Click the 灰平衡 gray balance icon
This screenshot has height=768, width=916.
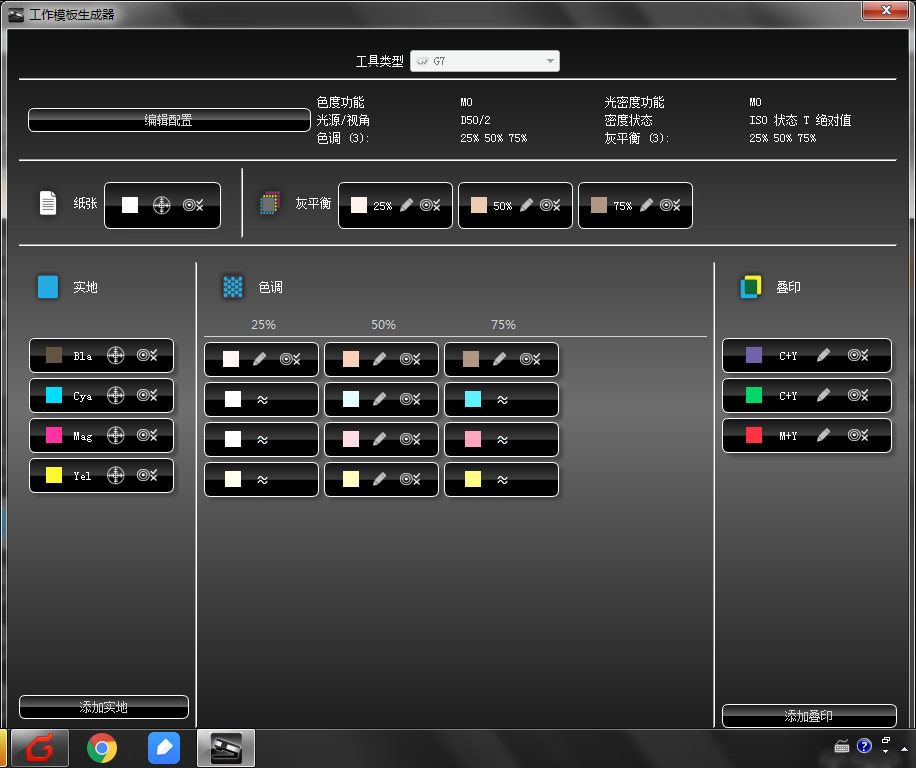pyautogui.click(x=269, y=203)
